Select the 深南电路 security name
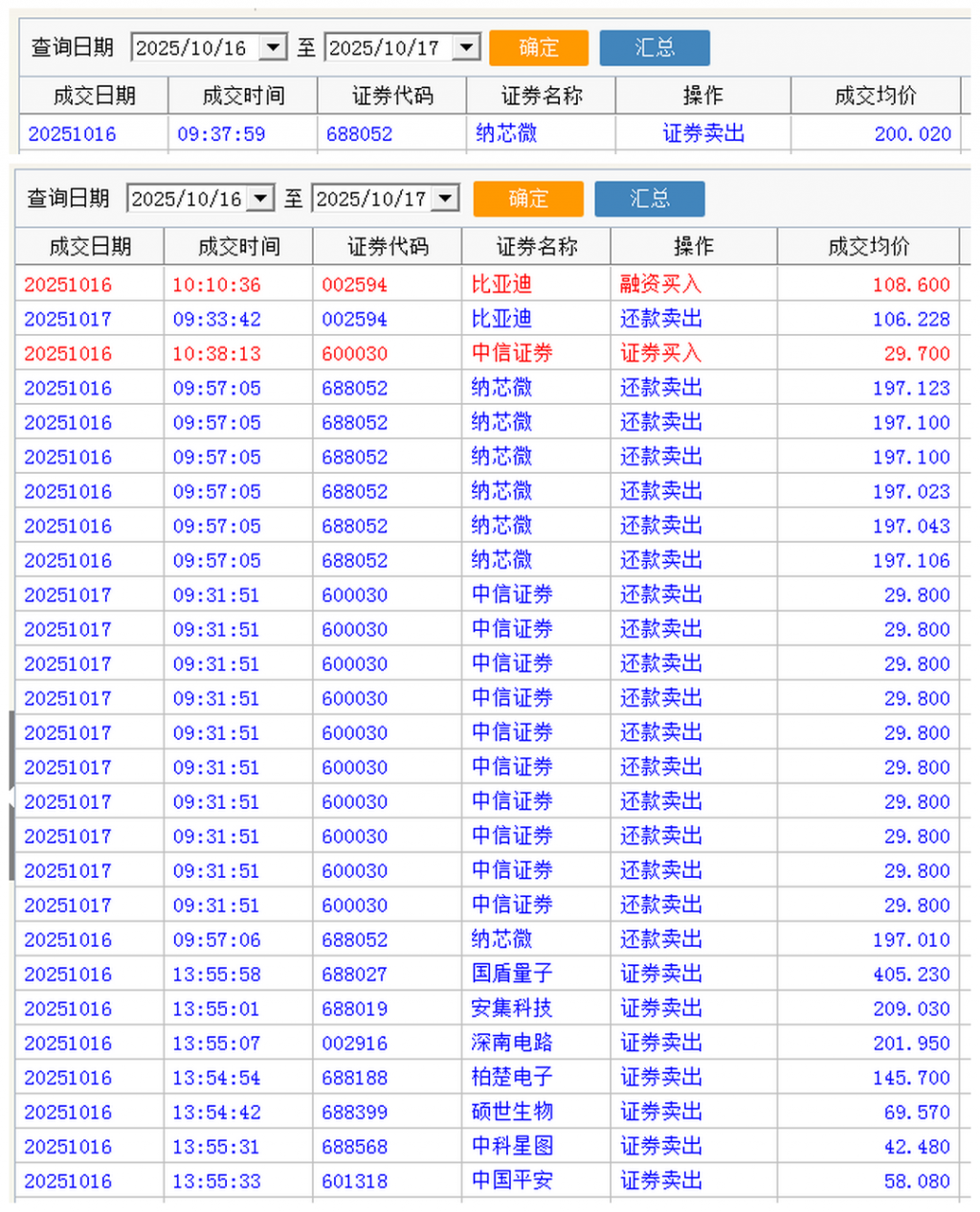This screenshot has height=1212, width=980. (x=512, y=1043)
